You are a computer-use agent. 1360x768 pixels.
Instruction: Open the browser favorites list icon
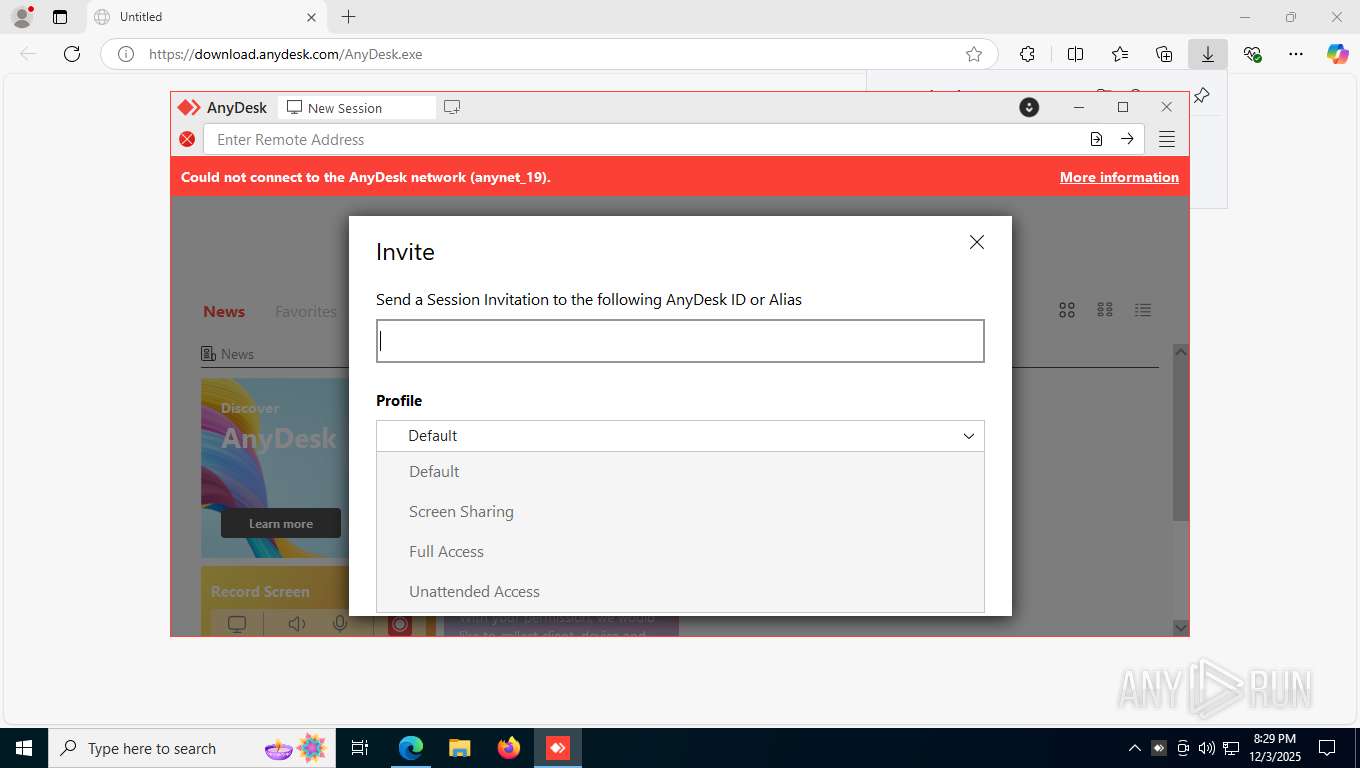click(x=1120, y=54)
